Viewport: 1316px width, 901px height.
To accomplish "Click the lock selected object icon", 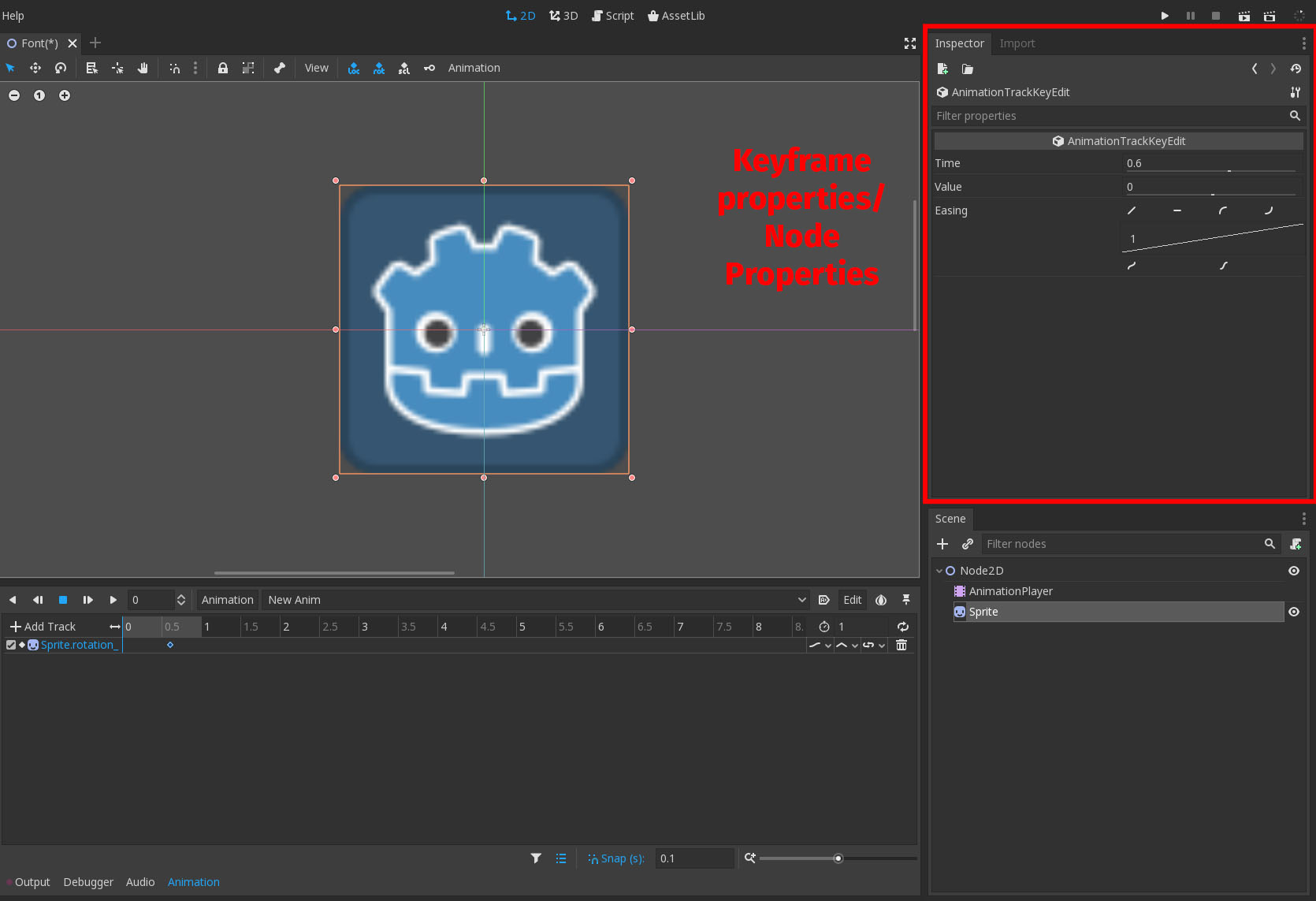I will coord(223,68).
